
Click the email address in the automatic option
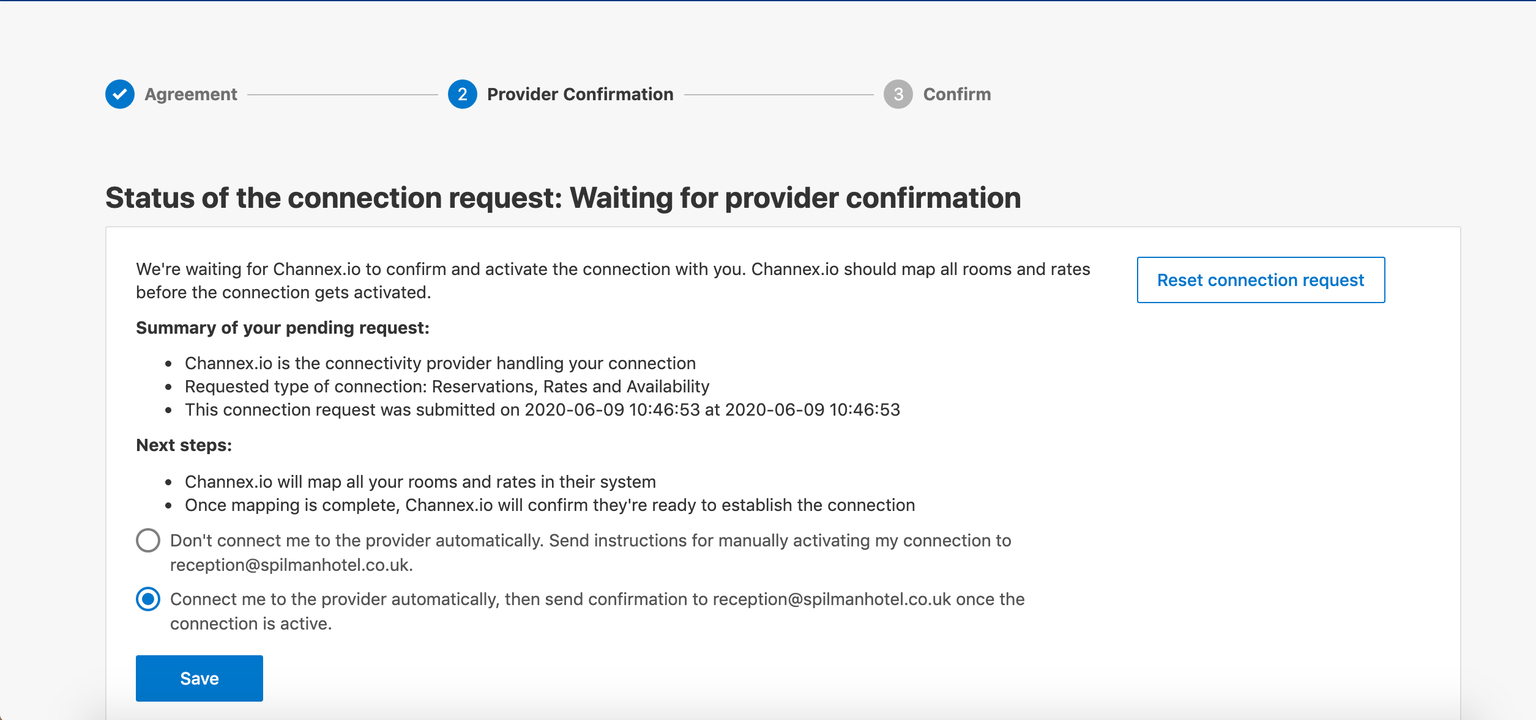(832, 599)
